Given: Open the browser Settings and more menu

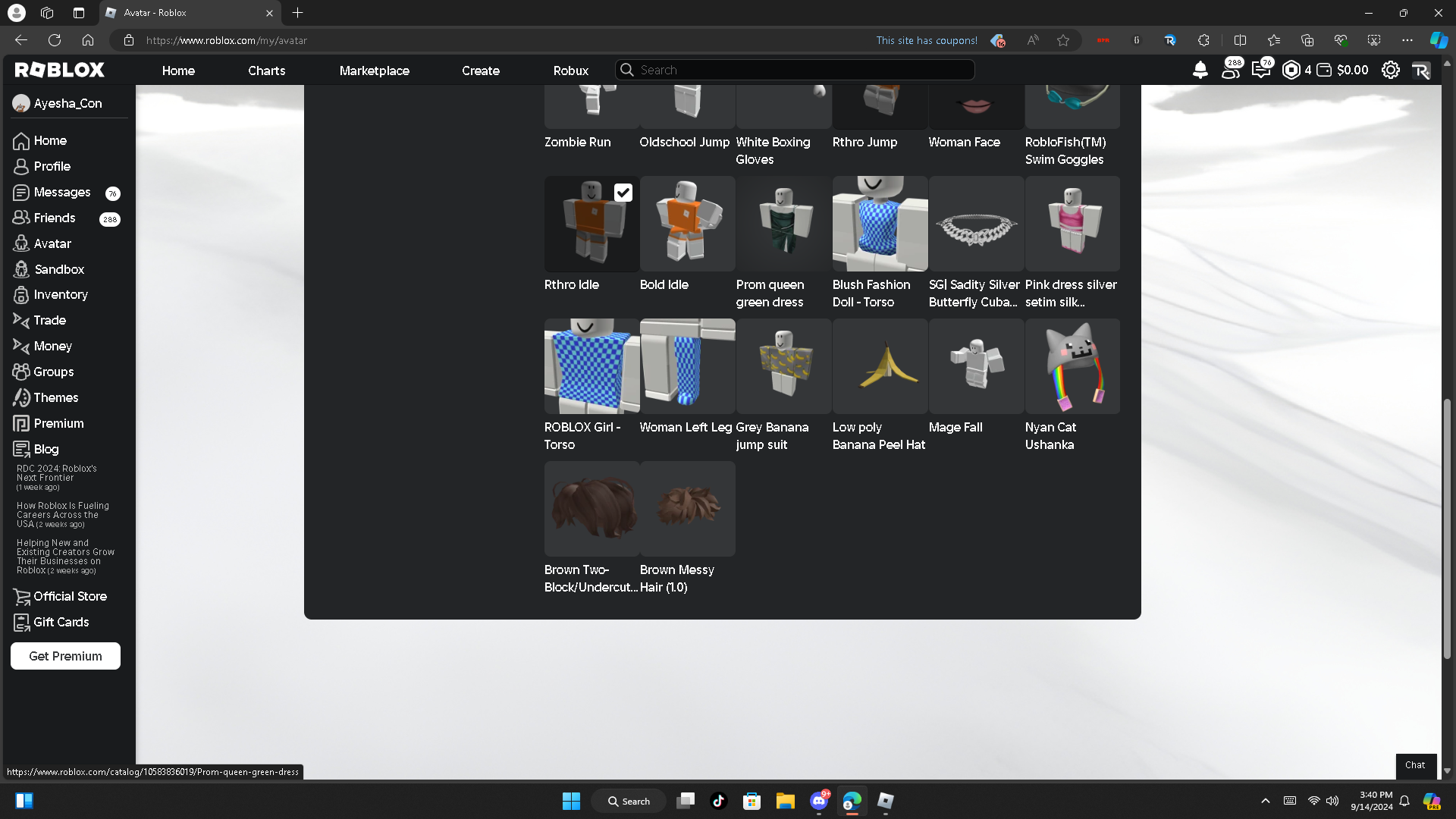Looking at the screenshot, I should [1407, 40].
